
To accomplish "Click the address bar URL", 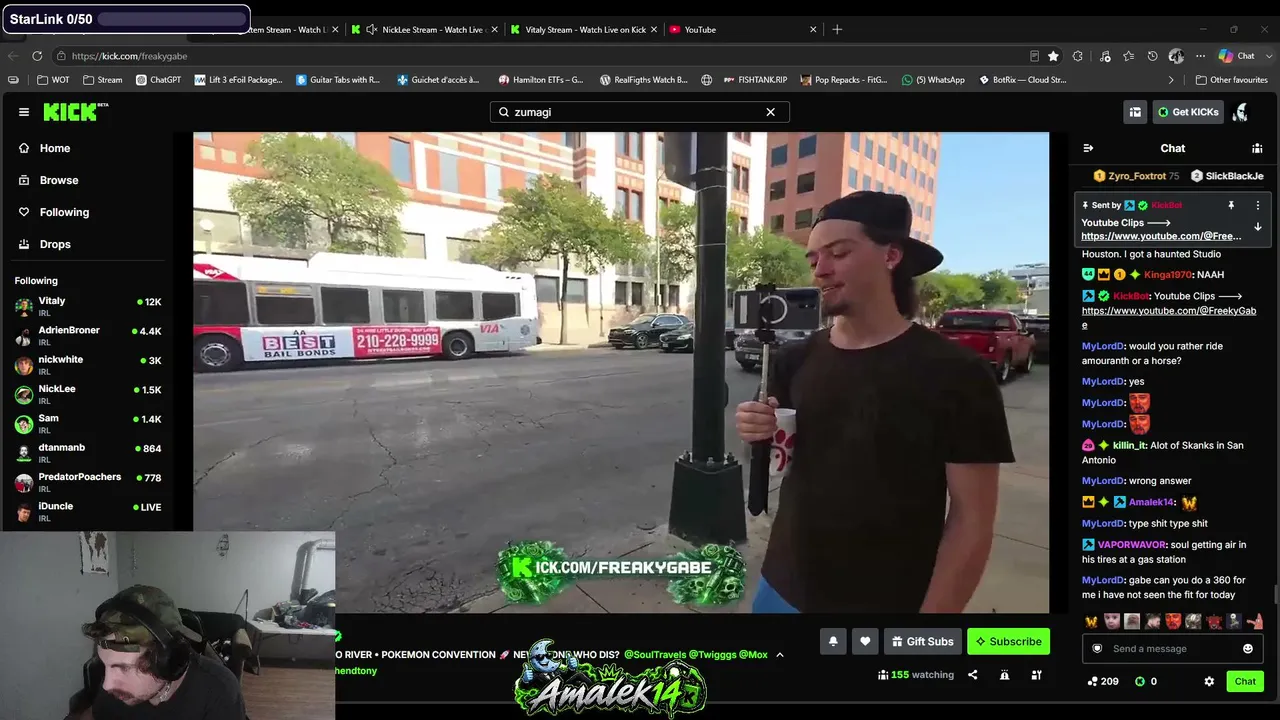I will [129, 56].
